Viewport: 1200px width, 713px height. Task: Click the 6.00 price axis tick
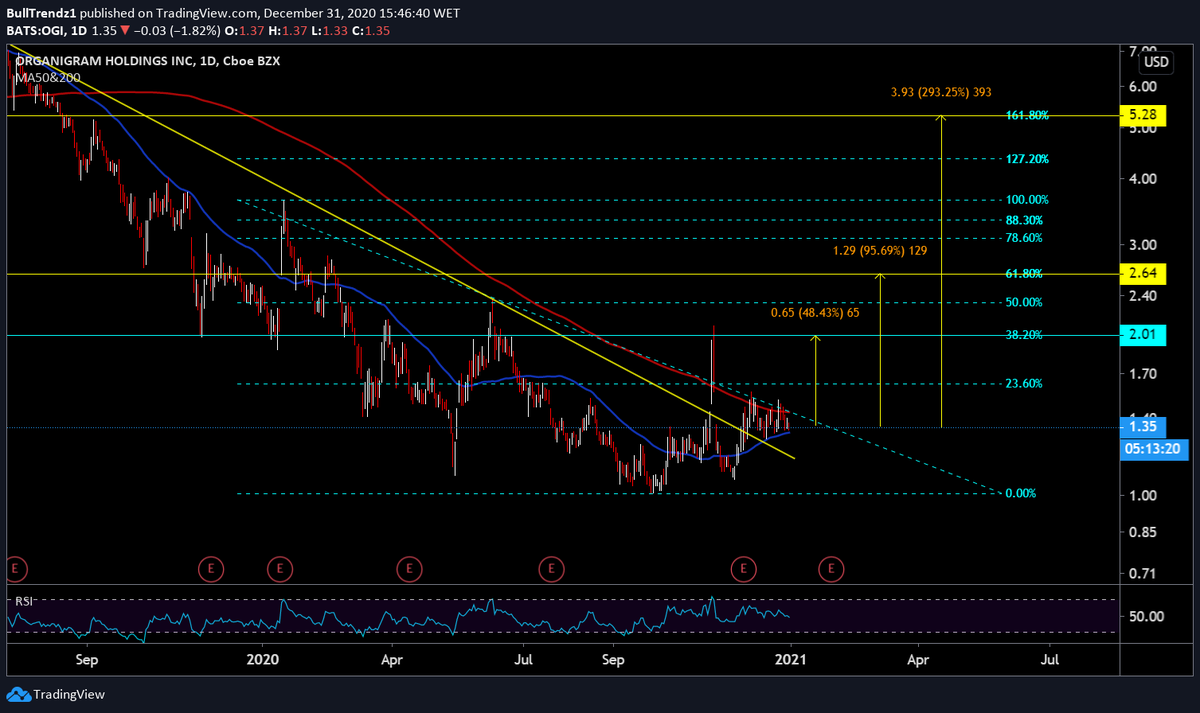[x=1142, y=86]
